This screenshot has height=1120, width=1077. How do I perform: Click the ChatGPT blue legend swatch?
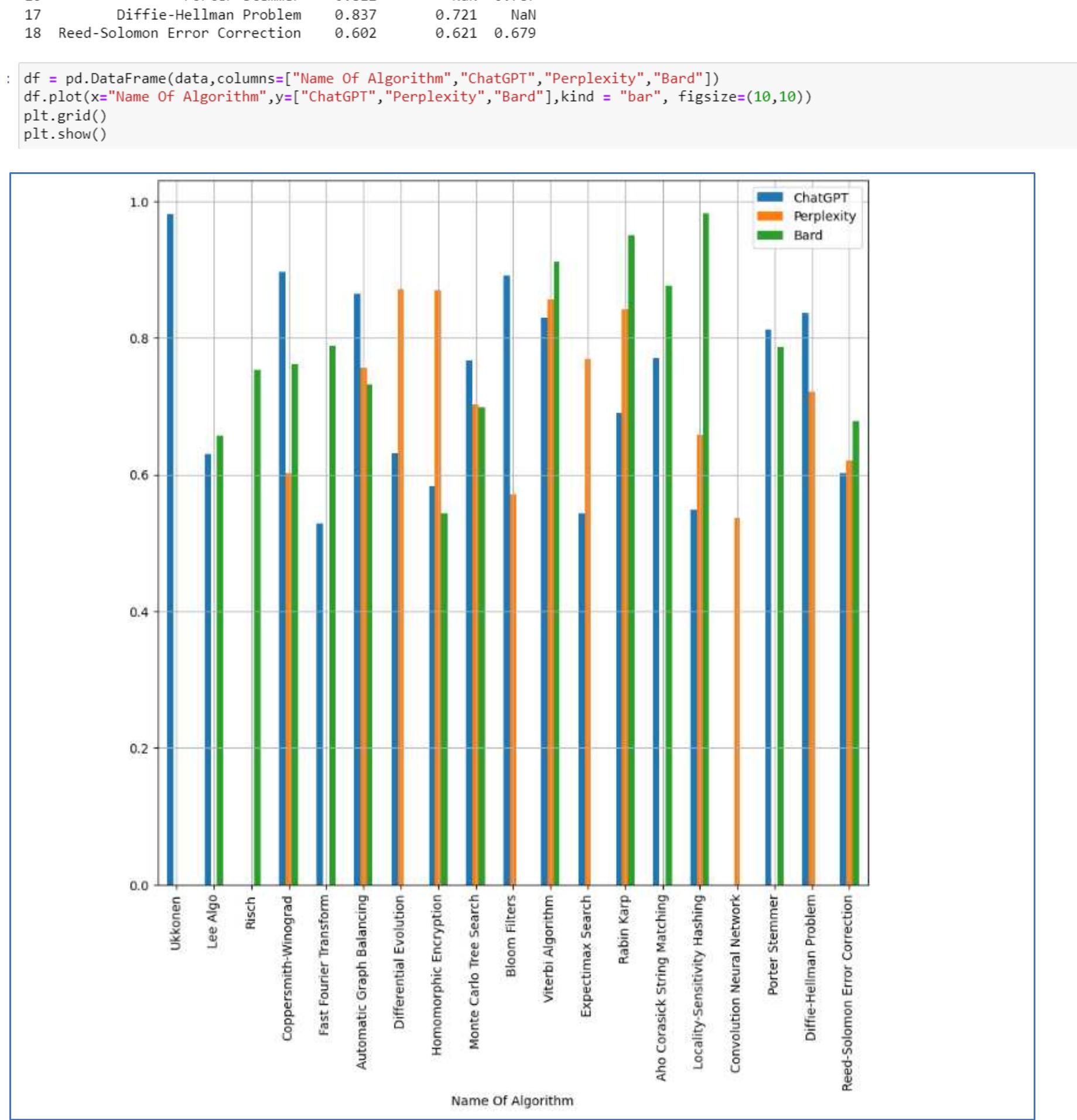[770, 197]
